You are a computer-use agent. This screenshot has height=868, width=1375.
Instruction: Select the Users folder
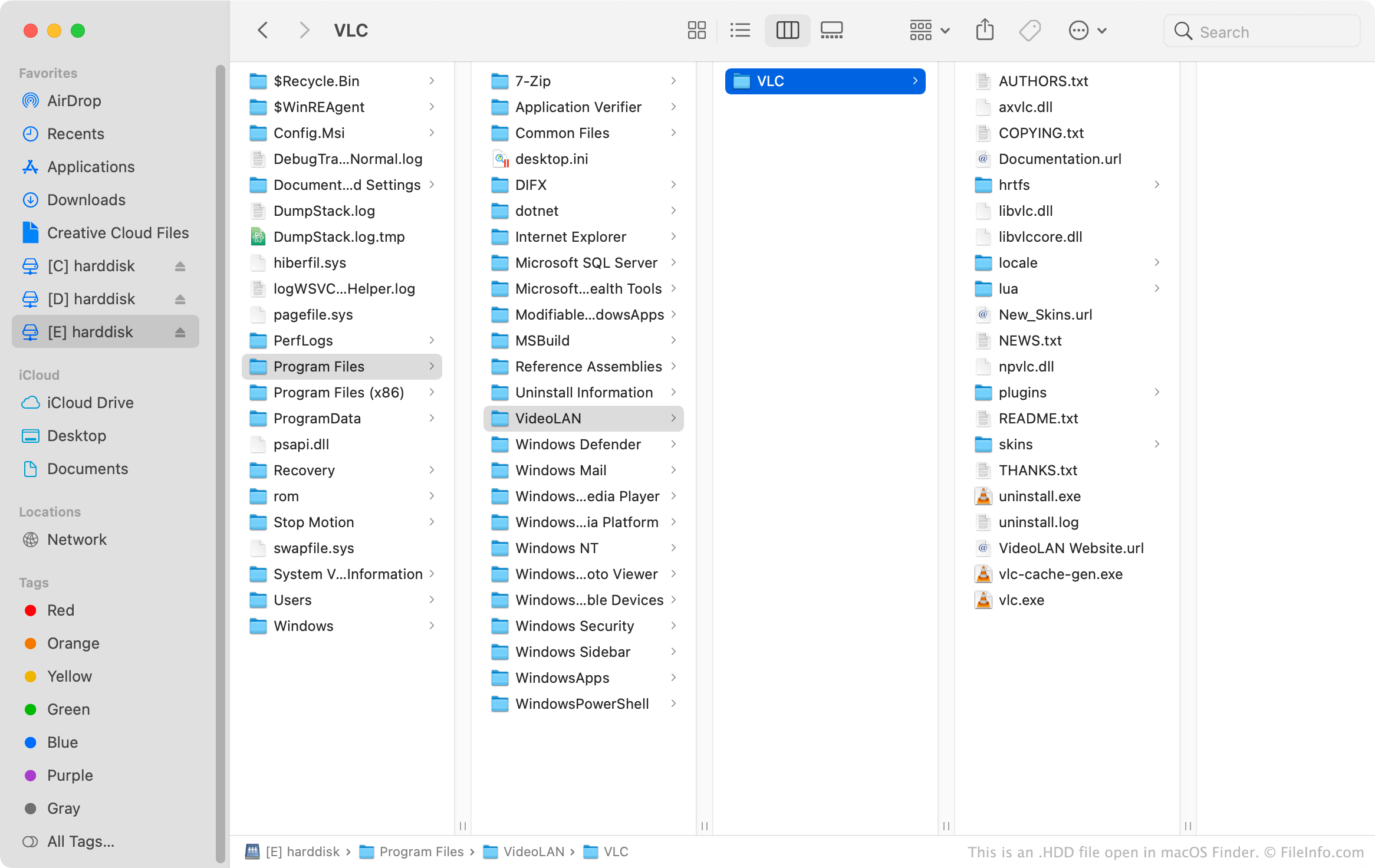coord(342,600)
